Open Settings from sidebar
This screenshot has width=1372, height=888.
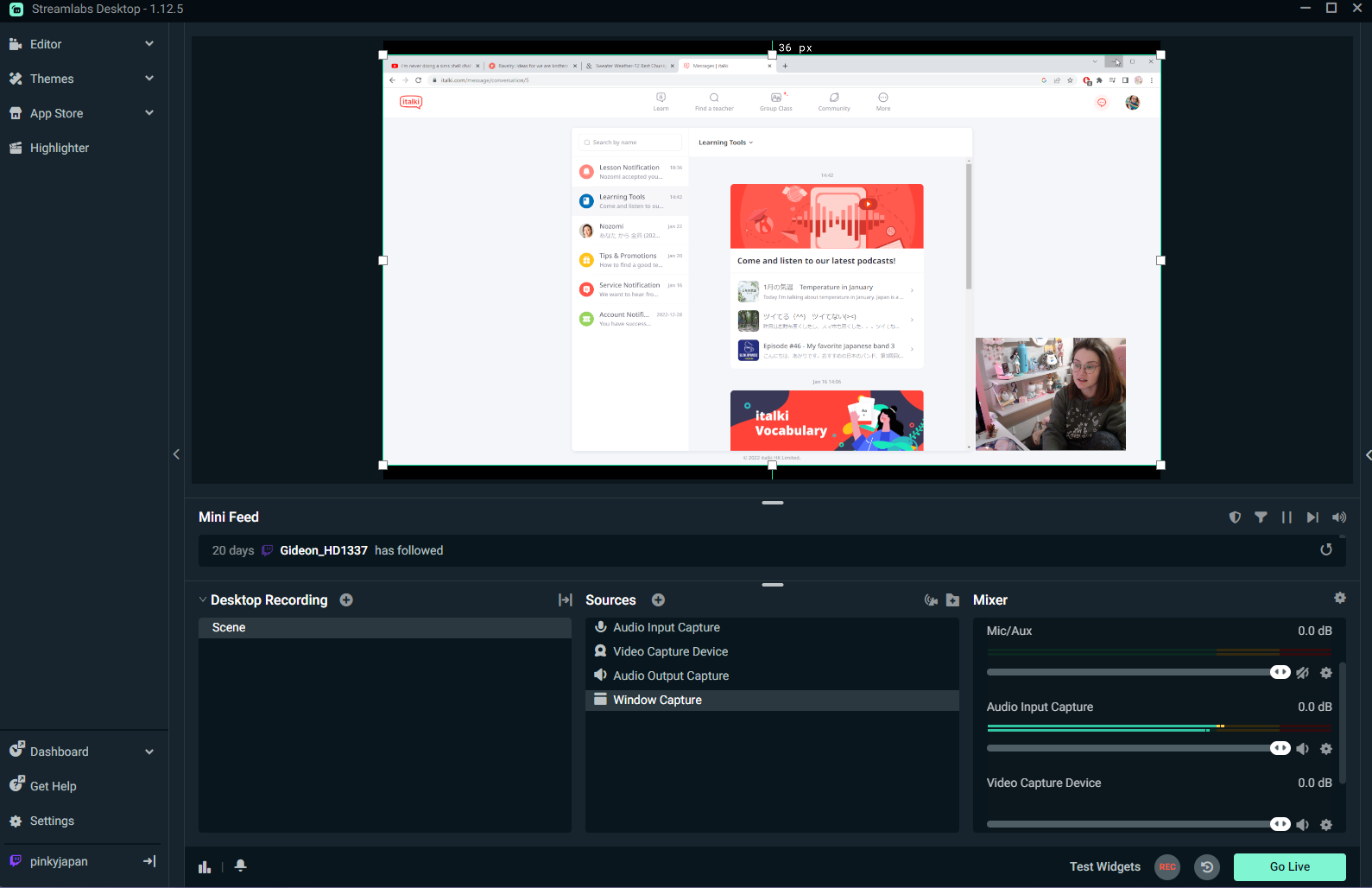pyautogui.click(x=52, y=821)
